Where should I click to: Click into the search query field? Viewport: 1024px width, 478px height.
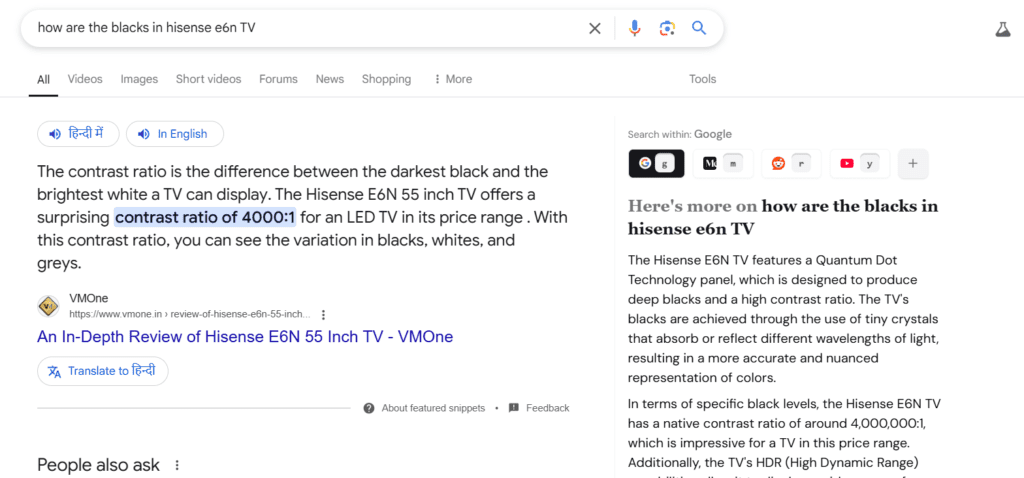[x=307, y=28]
